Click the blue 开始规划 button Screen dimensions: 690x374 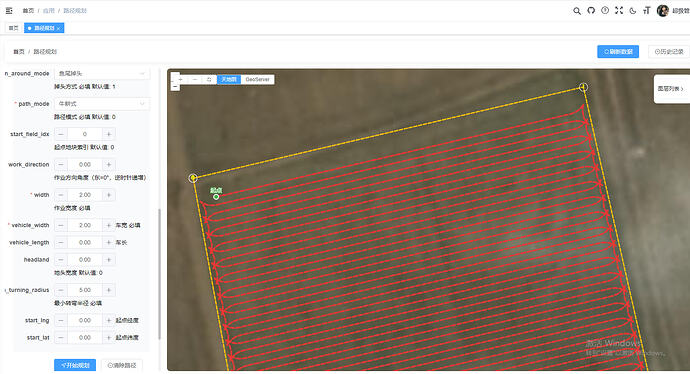(x=75, y=365)
